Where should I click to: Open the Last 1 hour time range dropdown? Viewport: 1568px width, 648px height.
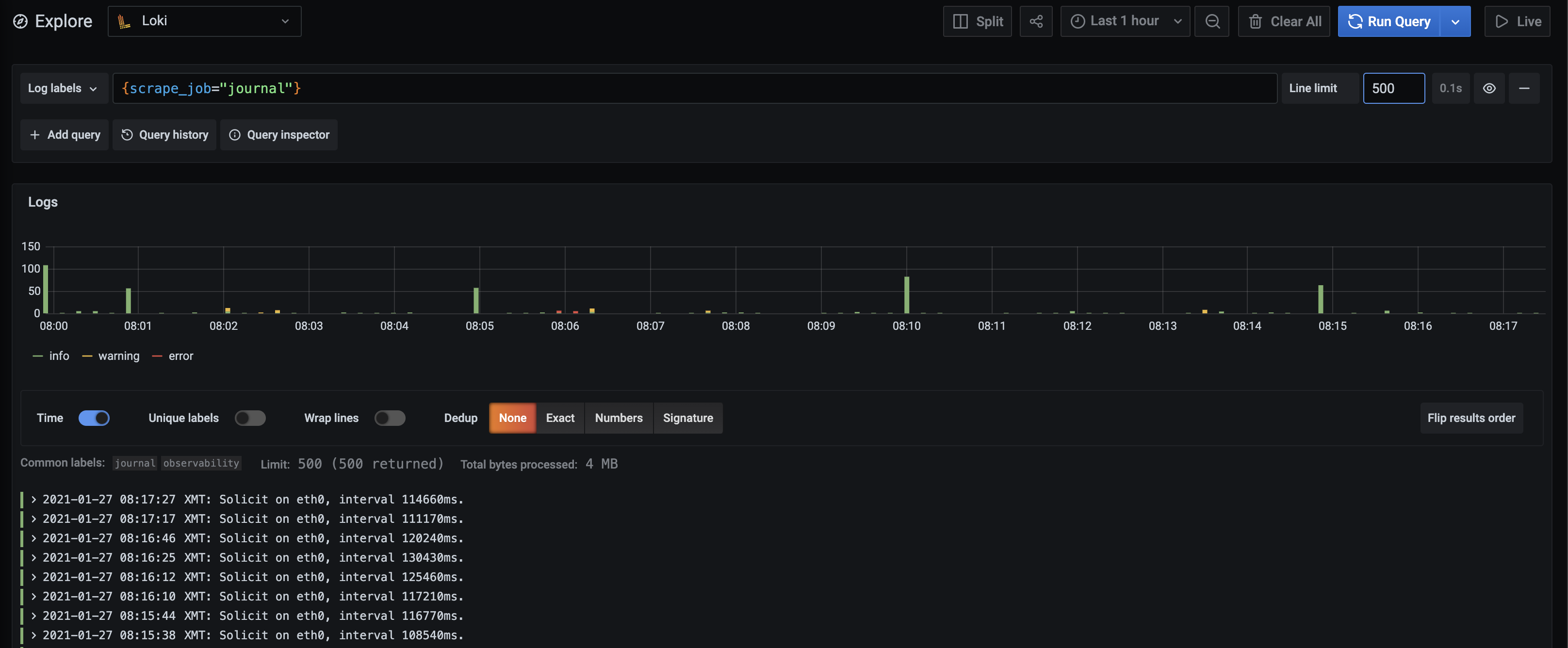[1124, 21]
